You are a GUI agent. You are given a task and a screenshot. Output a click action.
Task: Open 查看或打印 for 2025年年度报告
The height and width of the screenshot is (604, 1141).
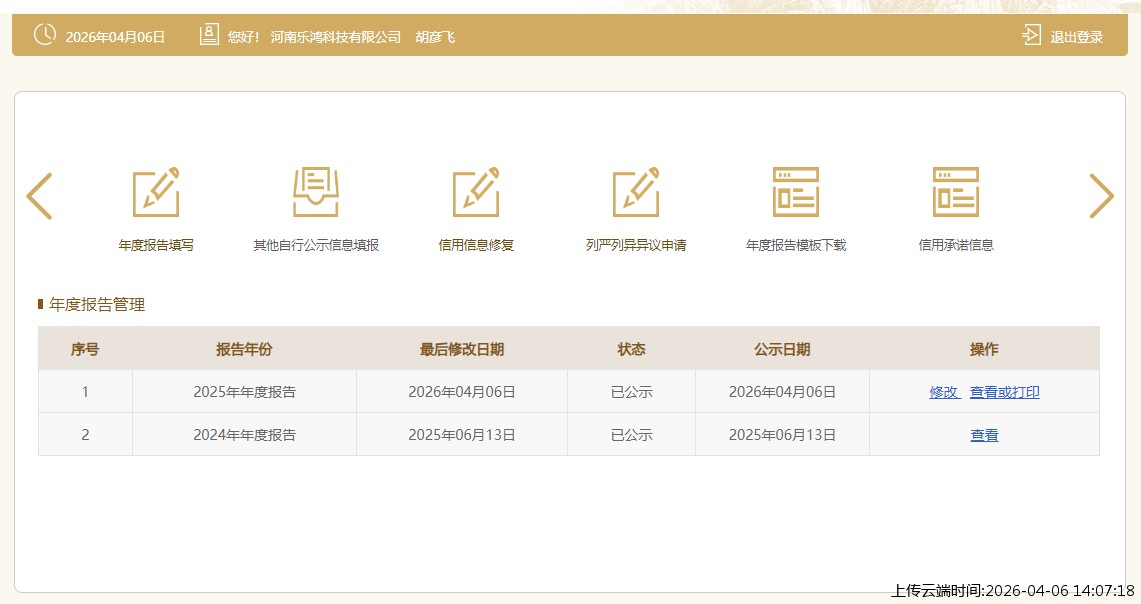(x=1004, y=392)
